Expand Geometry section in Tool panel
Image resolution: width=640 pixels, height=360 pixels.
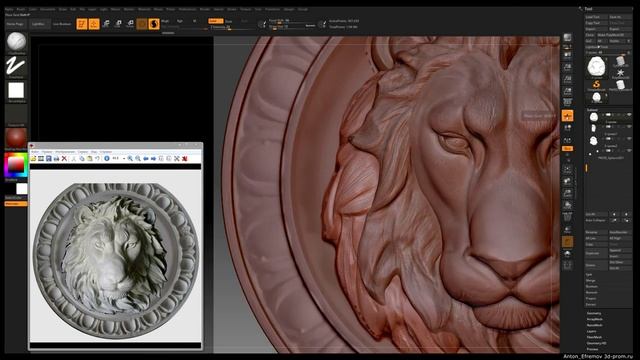(594, 313)
